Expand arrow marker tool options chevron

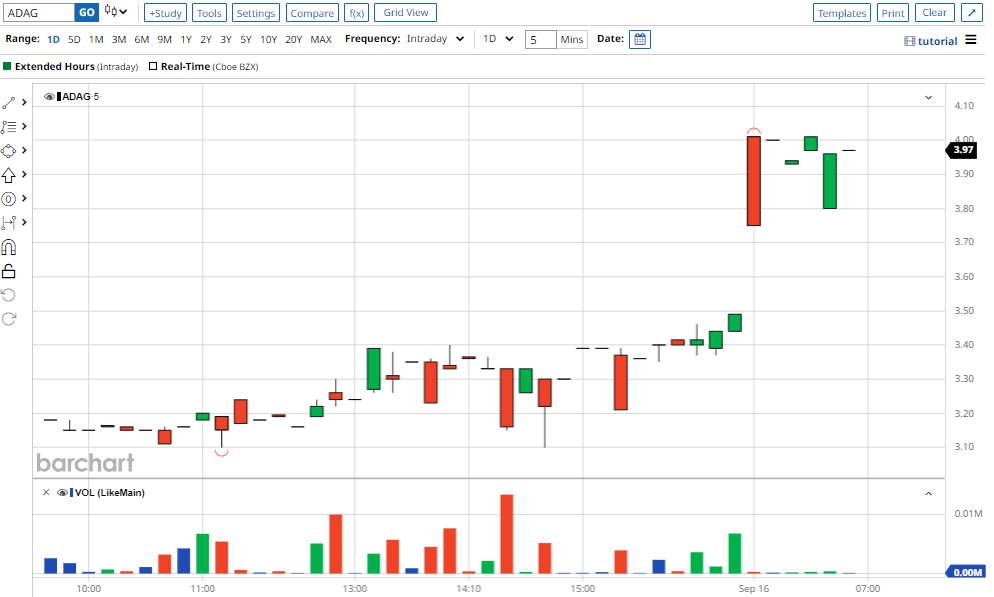click(24, 174)
